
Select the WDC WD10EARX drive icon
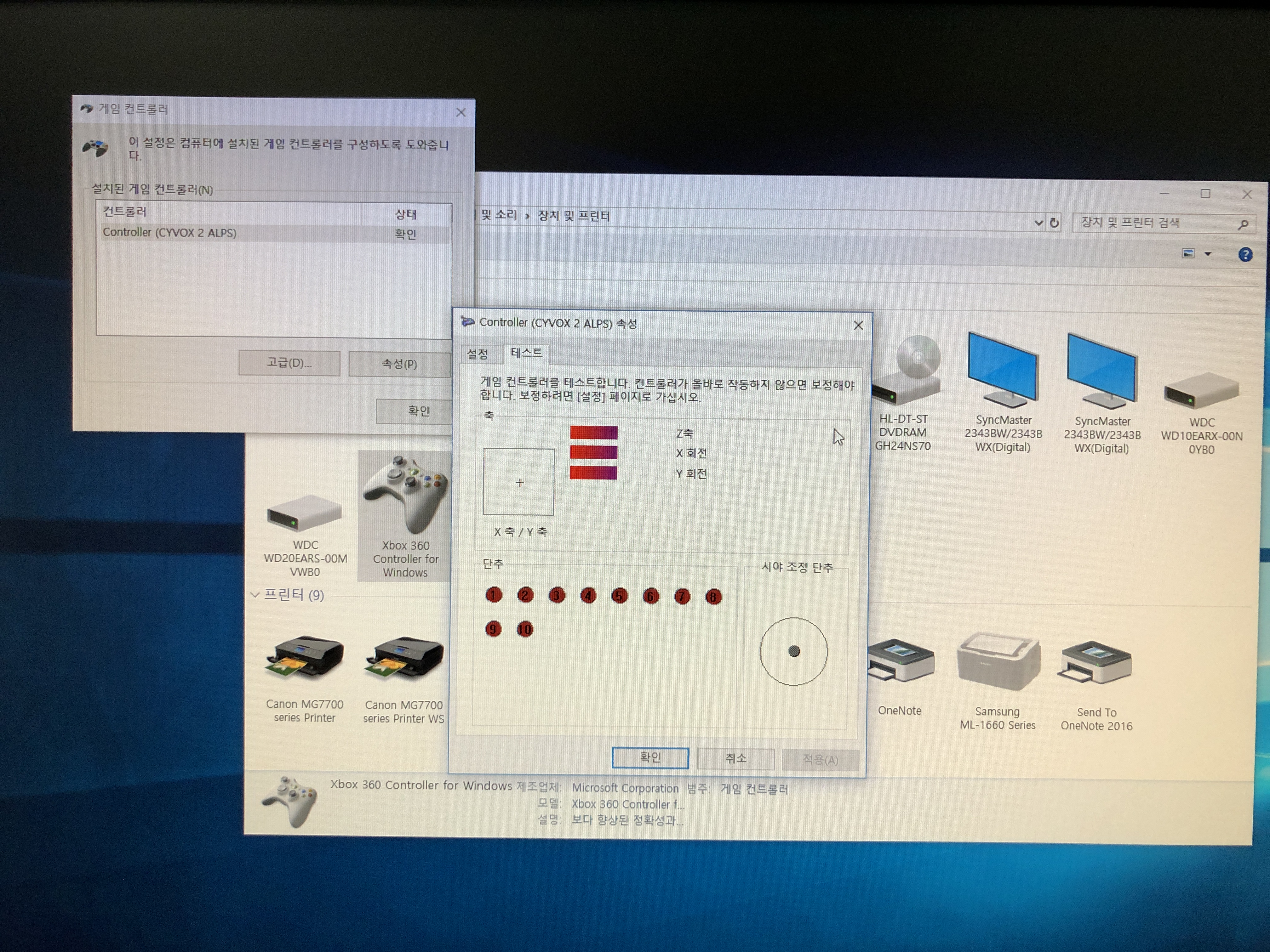[x=1201, y=391]
